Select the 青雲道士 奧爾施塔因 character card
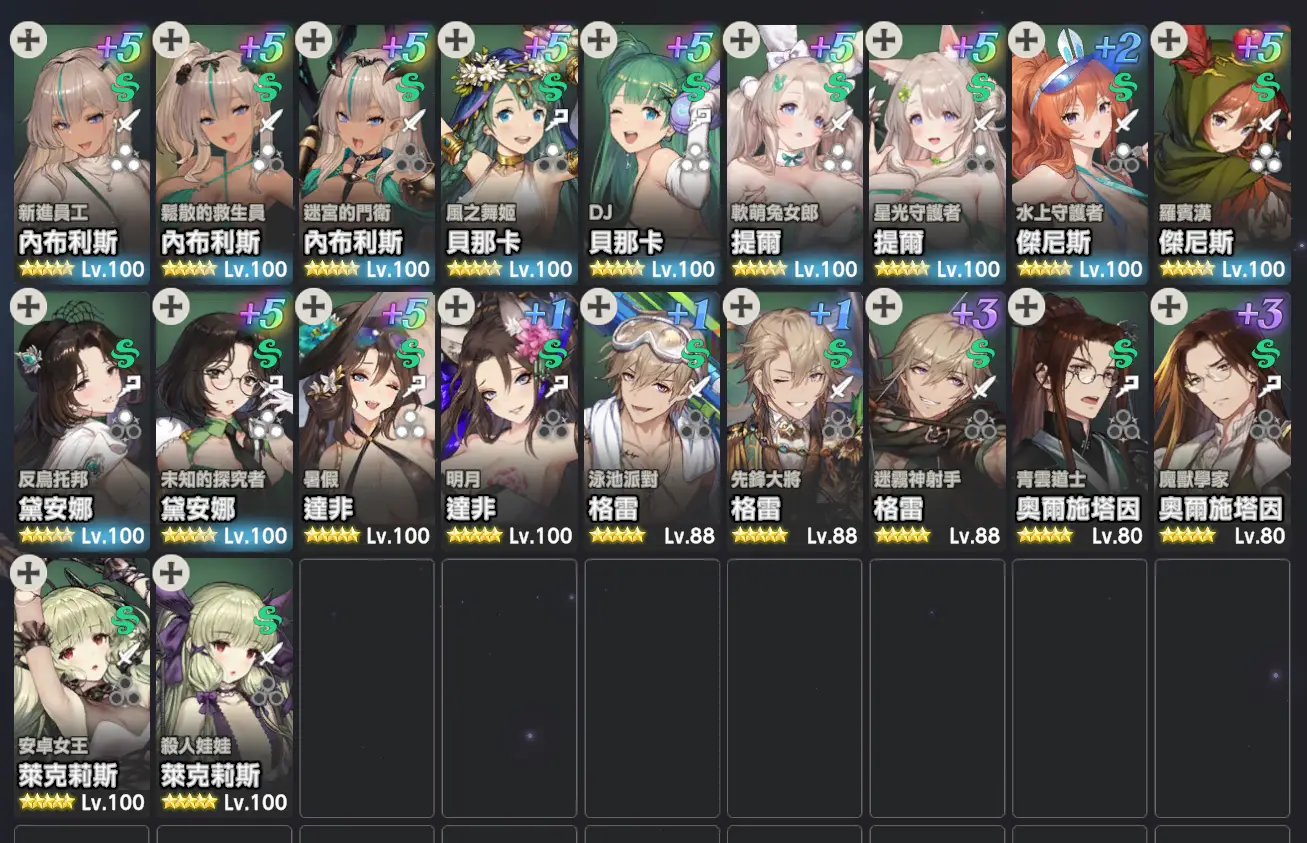Viewport: 1307px width, 843px height. [x=1080, y=421]
